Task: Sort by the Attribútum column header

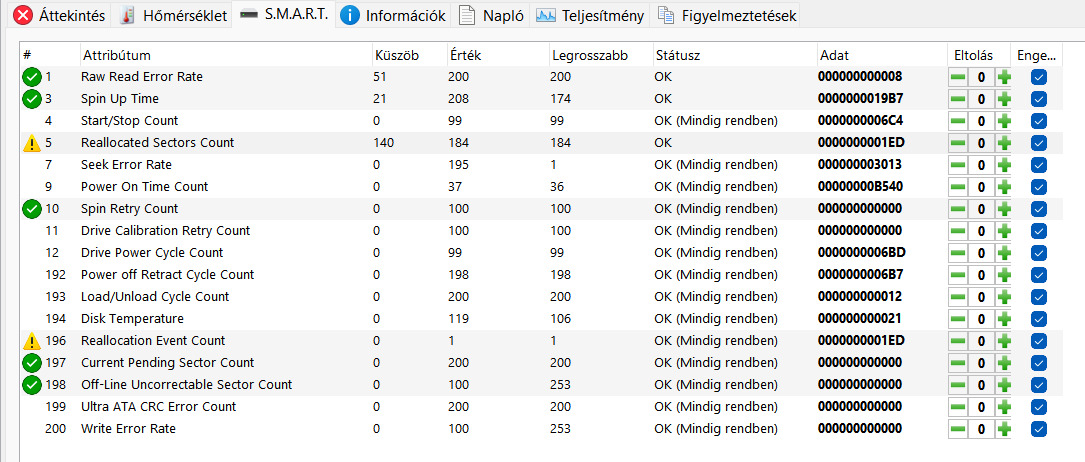Action: pyautogui.click(x=117, y=55)
